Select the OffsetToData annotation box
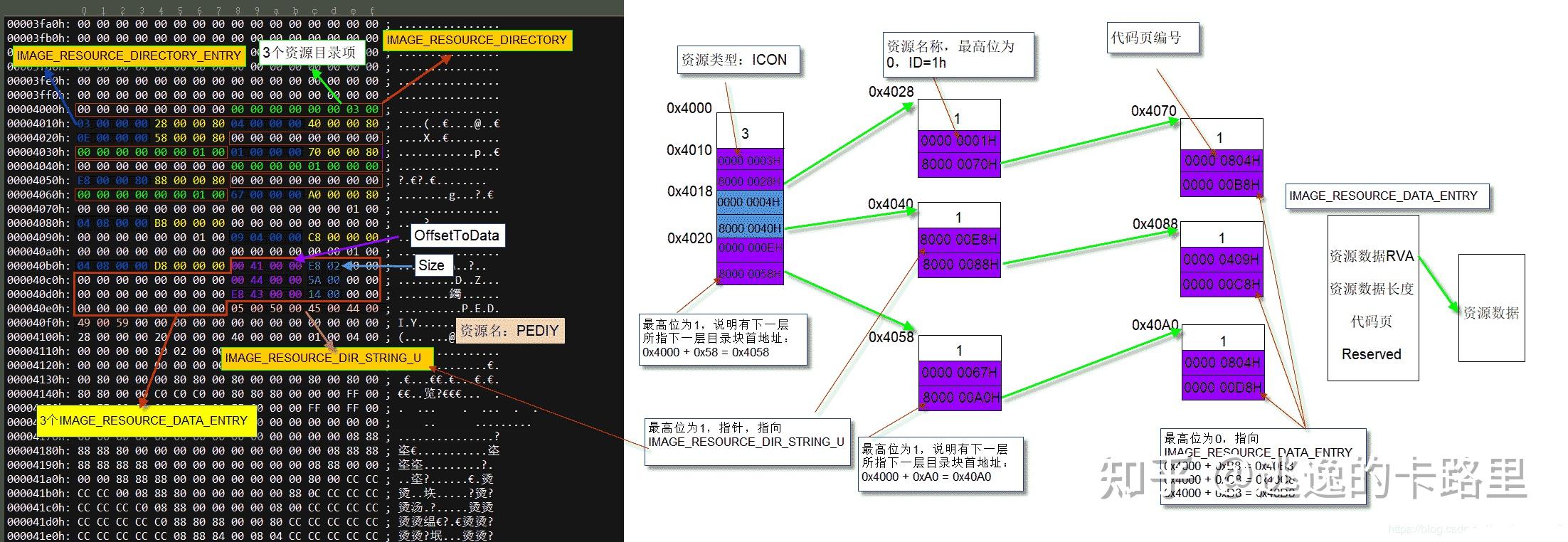The image size is (1568, 542). (x=457, y=236)
